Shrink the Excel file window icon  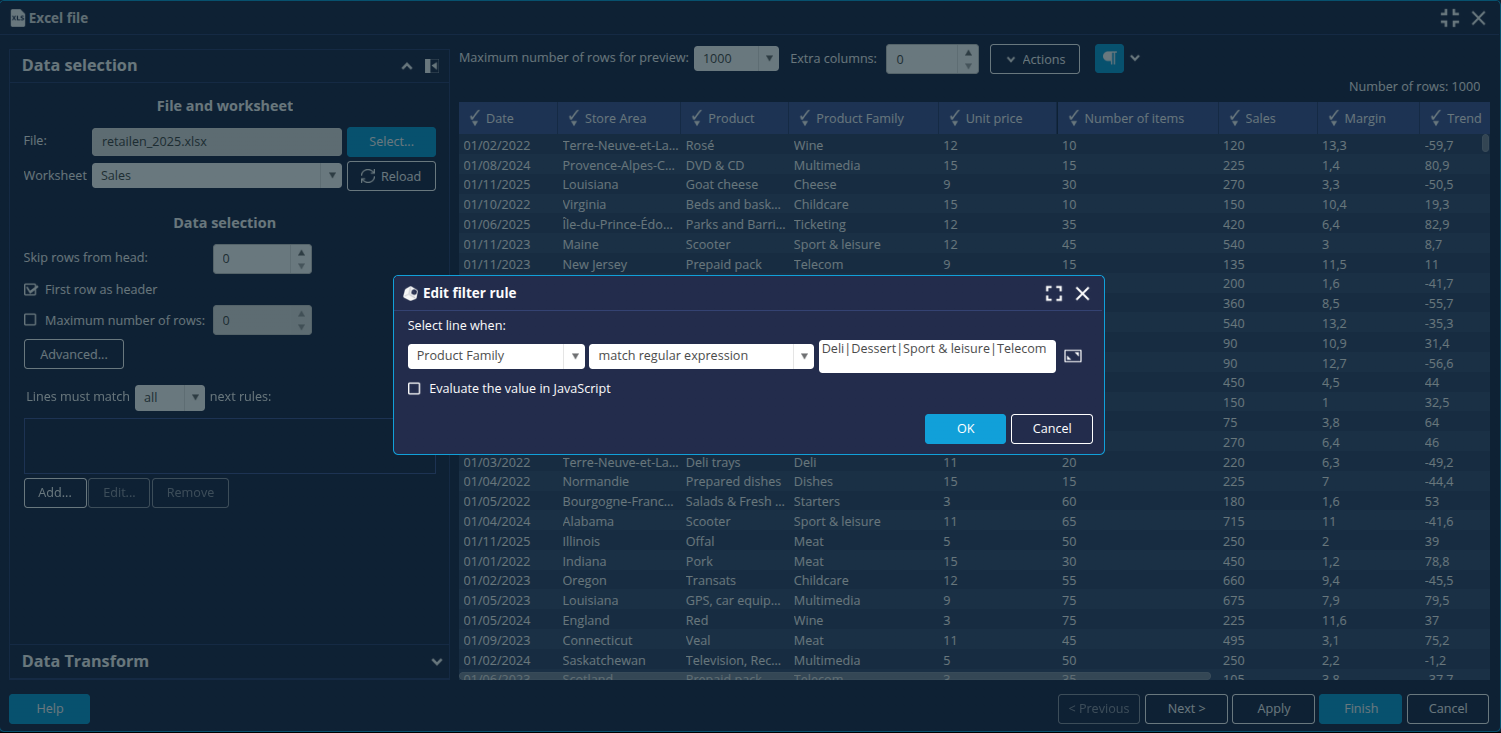point(1450,17)
